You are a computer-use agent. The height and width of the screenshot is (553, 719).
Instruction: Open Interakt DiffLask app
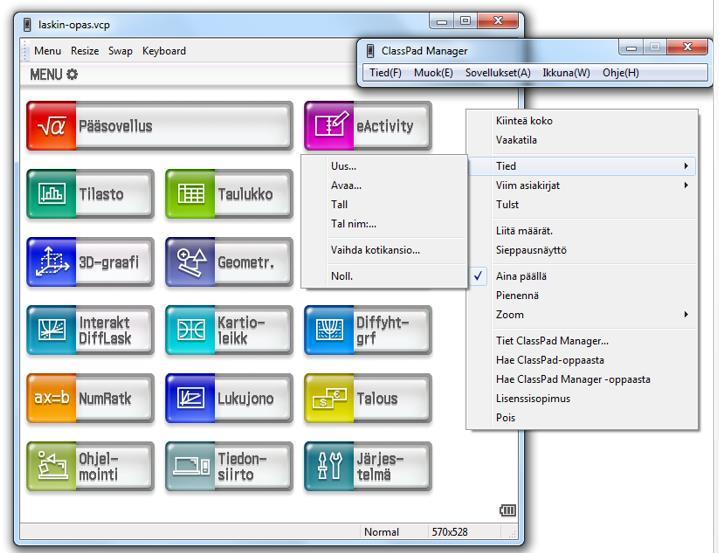click(x=90, y=330)
